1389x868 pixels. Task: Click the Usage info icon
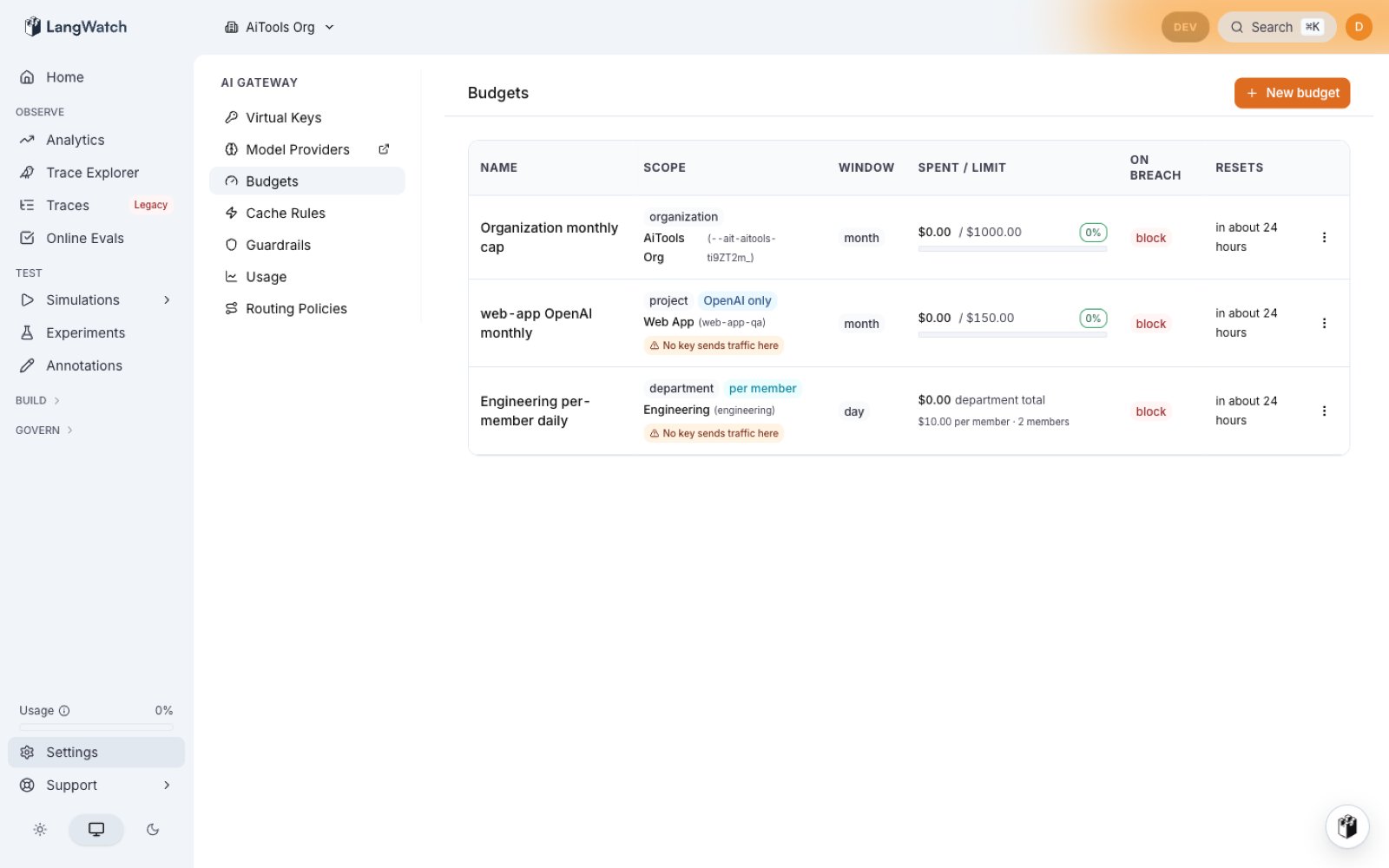click(64, 711)
